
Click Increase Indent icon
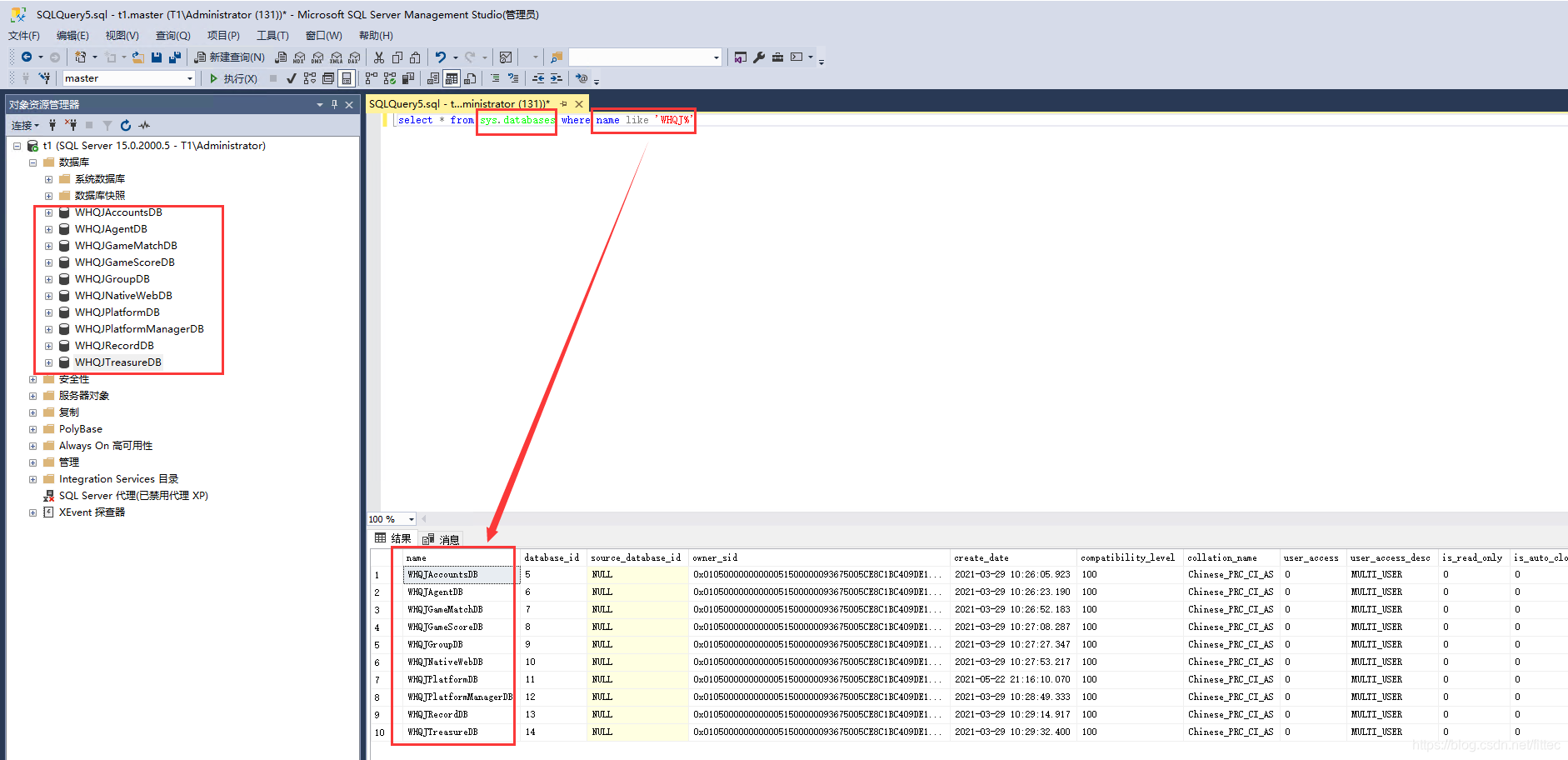[x=557, y=78]
